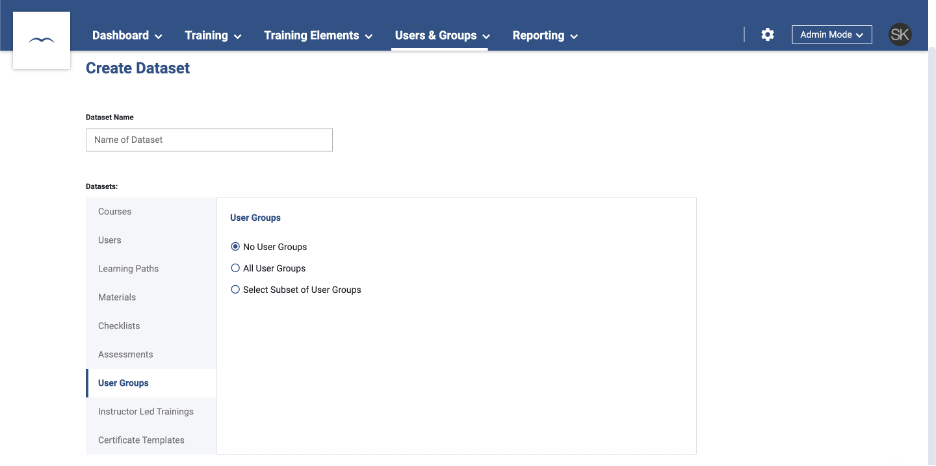This screenshot has width=936, height=466.
Task: Open the Admin Mode dropdown
Action: [x=832, y=35]
